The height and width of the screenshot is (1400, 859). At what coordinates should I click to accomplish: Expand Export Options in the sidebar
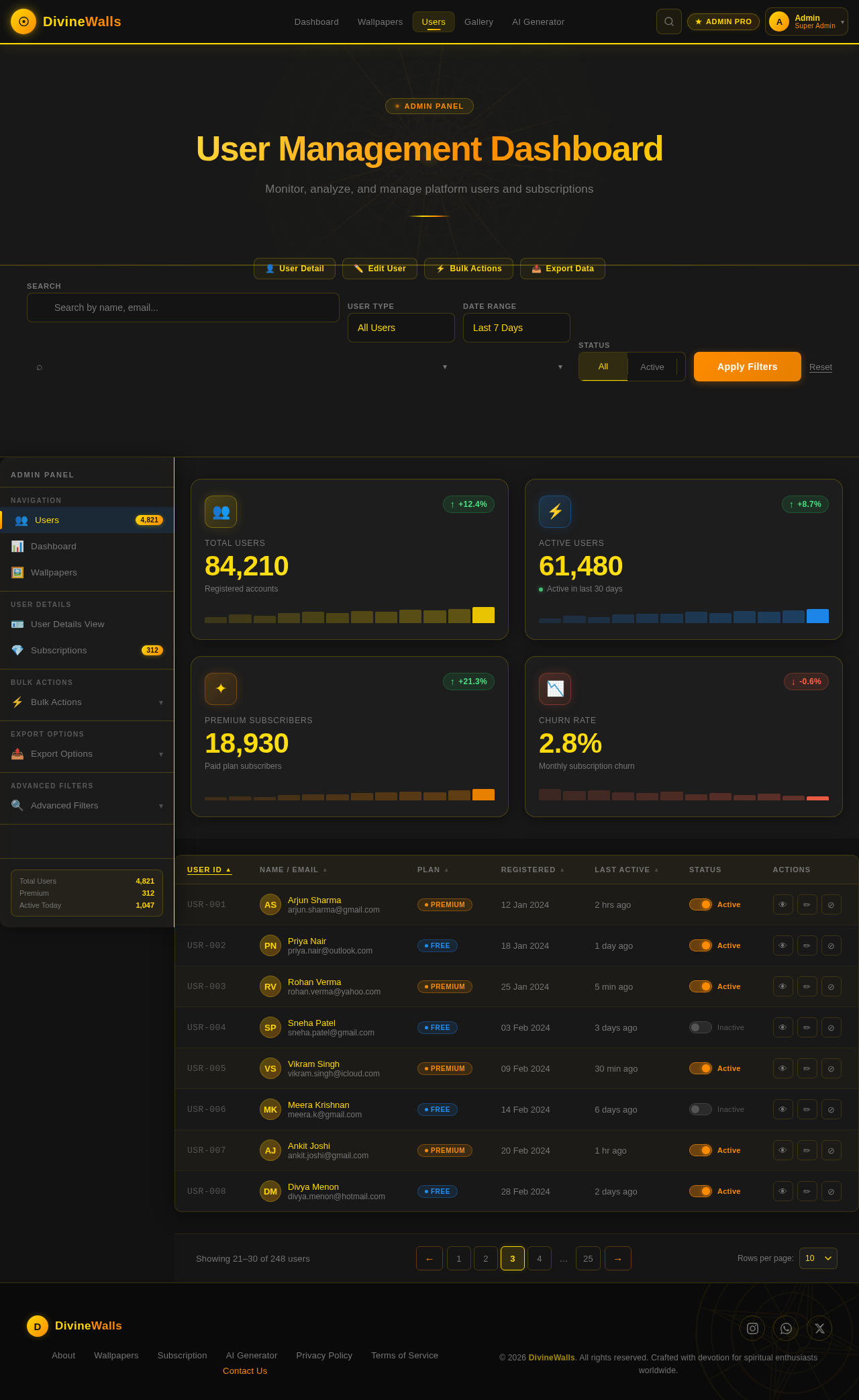(x=87, y=754)
